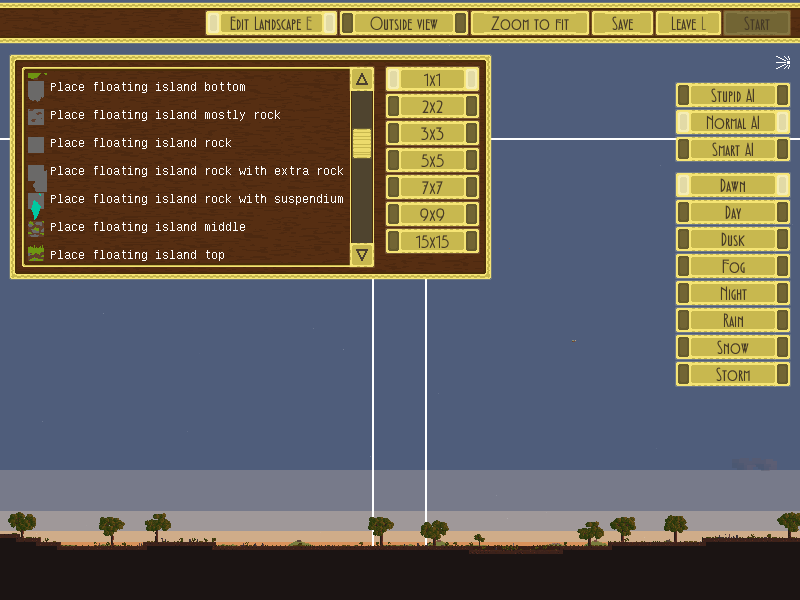Select the floating island mostly rock icon

pos(36,117)
